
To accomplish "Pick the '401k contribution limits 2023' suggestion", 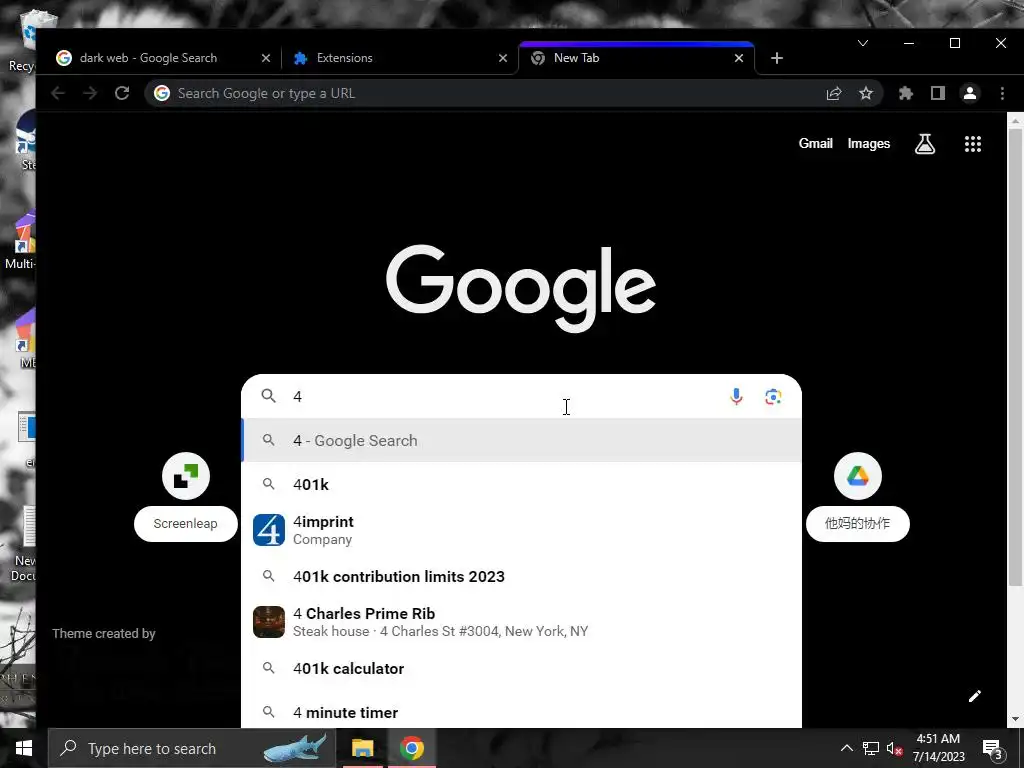I will pos(521,577).
